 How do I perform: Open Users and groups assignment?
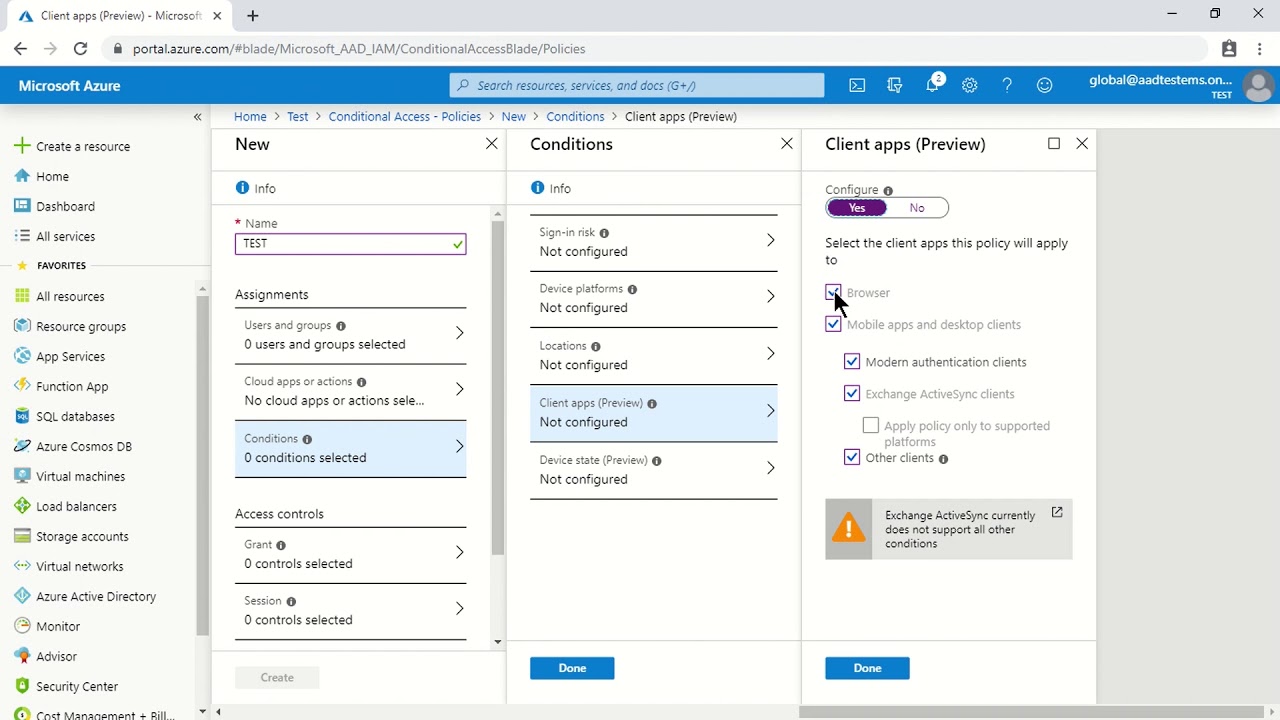350,335
